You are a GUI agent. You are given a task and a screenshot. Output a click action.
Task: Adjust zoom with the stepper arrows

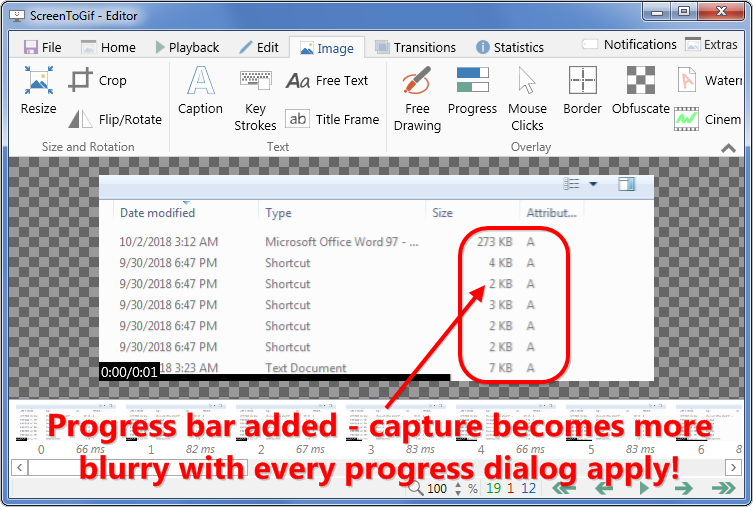[458, 489]
